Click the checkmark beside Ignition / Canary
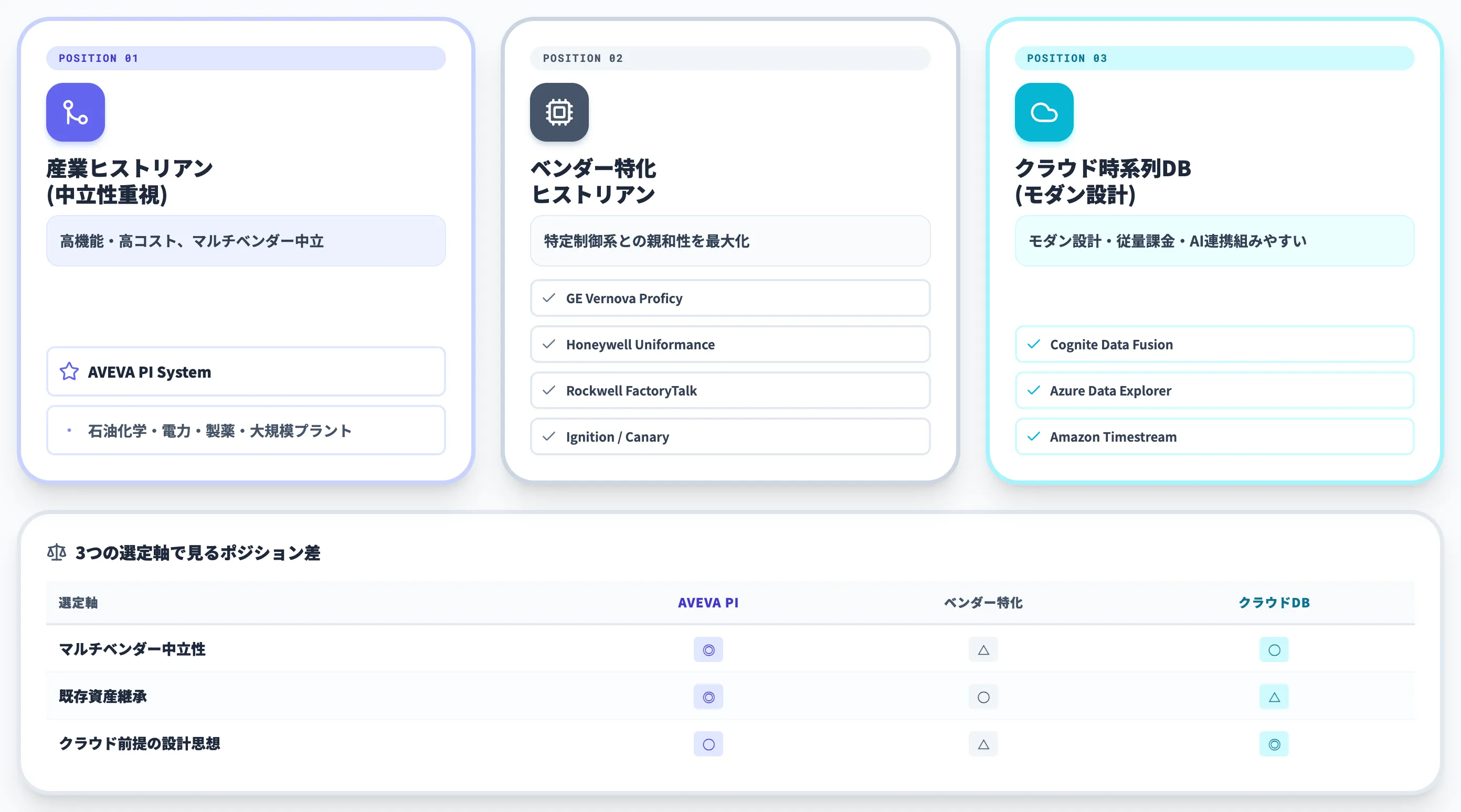1461x812 pixels. click(x=548, y=436)
